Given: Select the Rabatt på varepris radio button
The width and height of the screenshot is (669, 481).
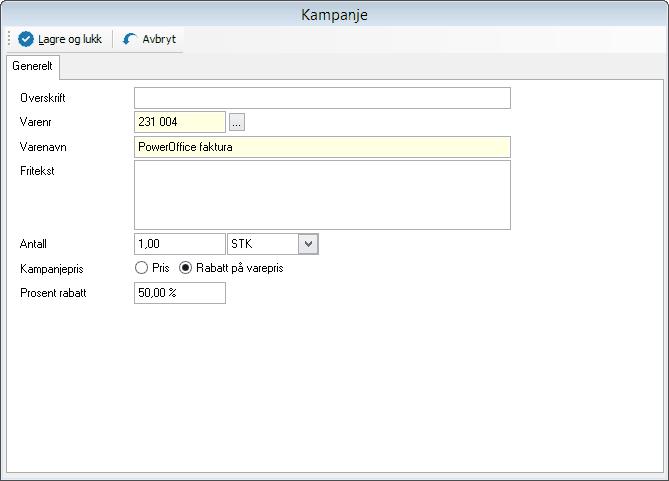Looking at the screenshot, I should pyautogui.click(x=185, y=268).
